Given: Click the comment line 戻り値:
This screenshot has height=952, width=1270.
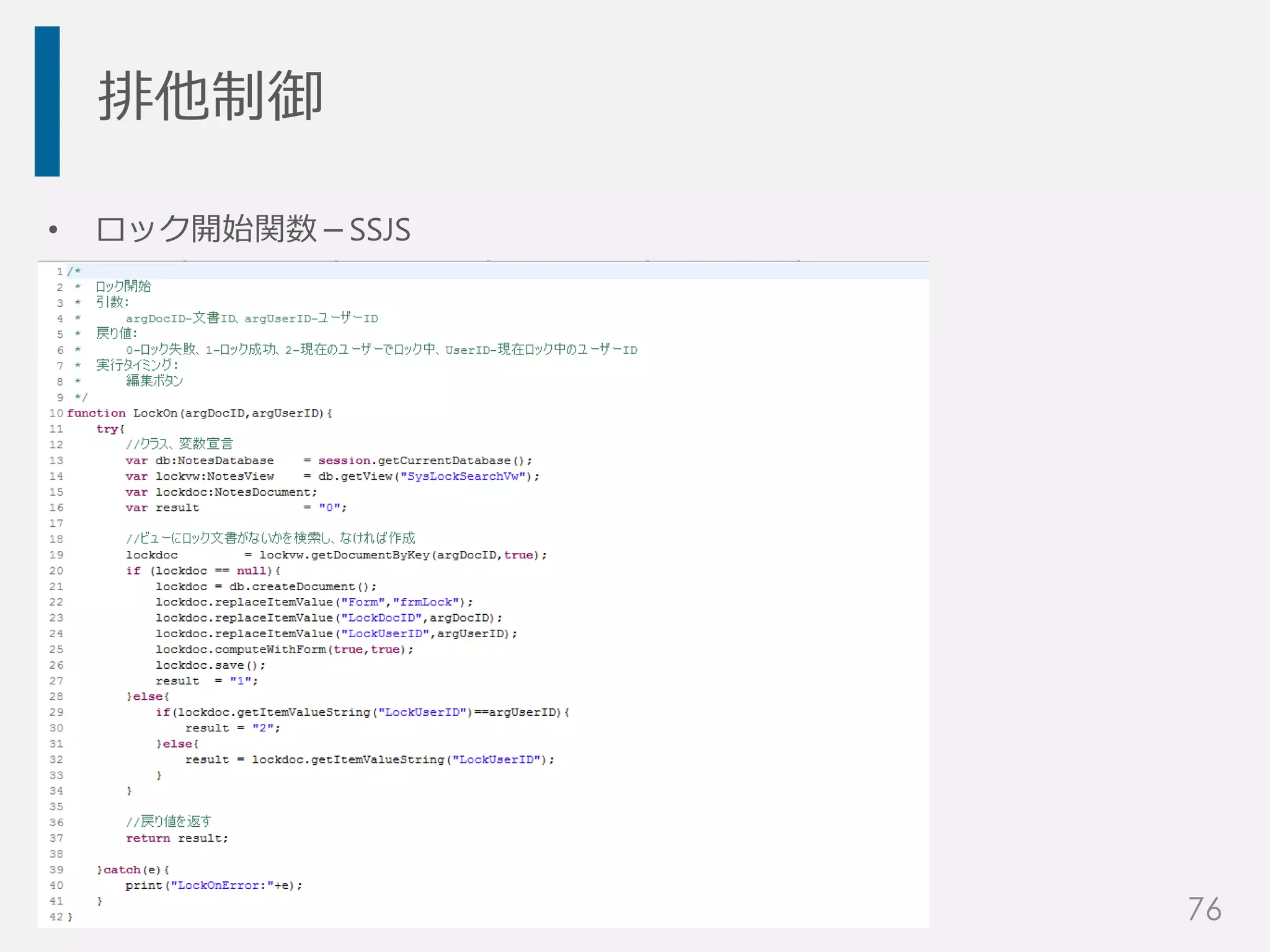Looking at the screenshot, I should tap(116, 333).
